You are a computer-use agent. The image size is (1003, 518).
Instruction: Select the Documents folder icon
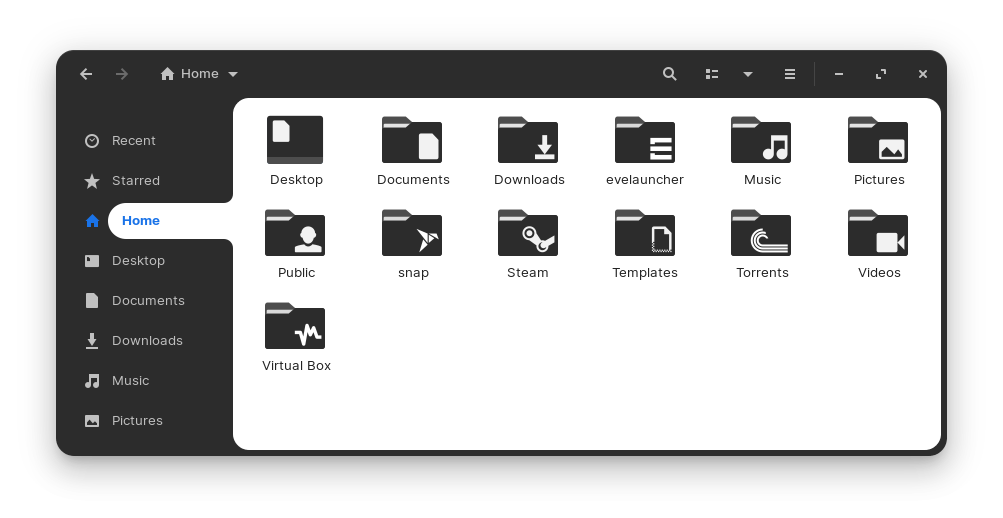[x=412, y=140]
